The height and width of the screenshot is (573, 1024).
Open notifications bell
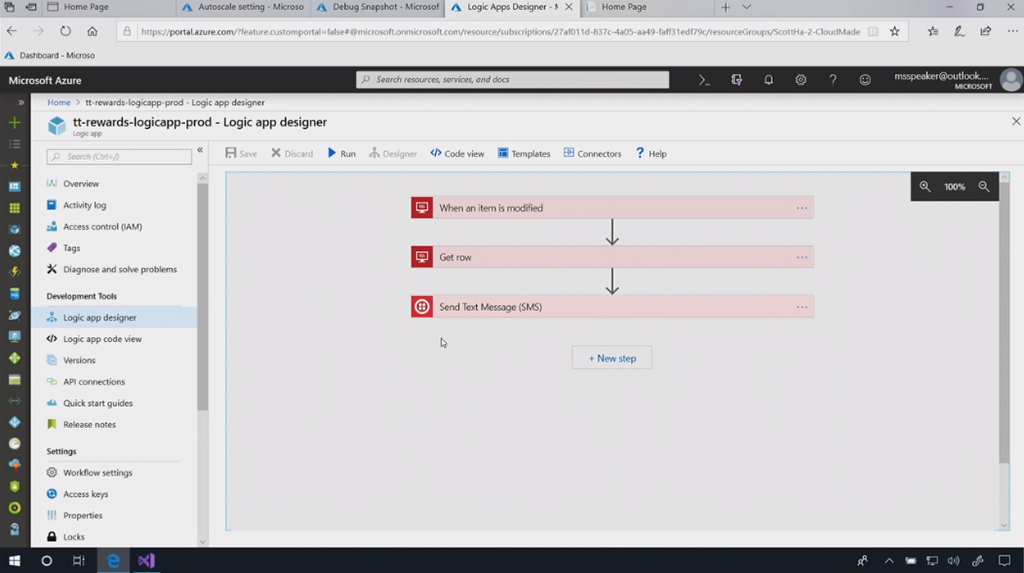pos(769,80)
